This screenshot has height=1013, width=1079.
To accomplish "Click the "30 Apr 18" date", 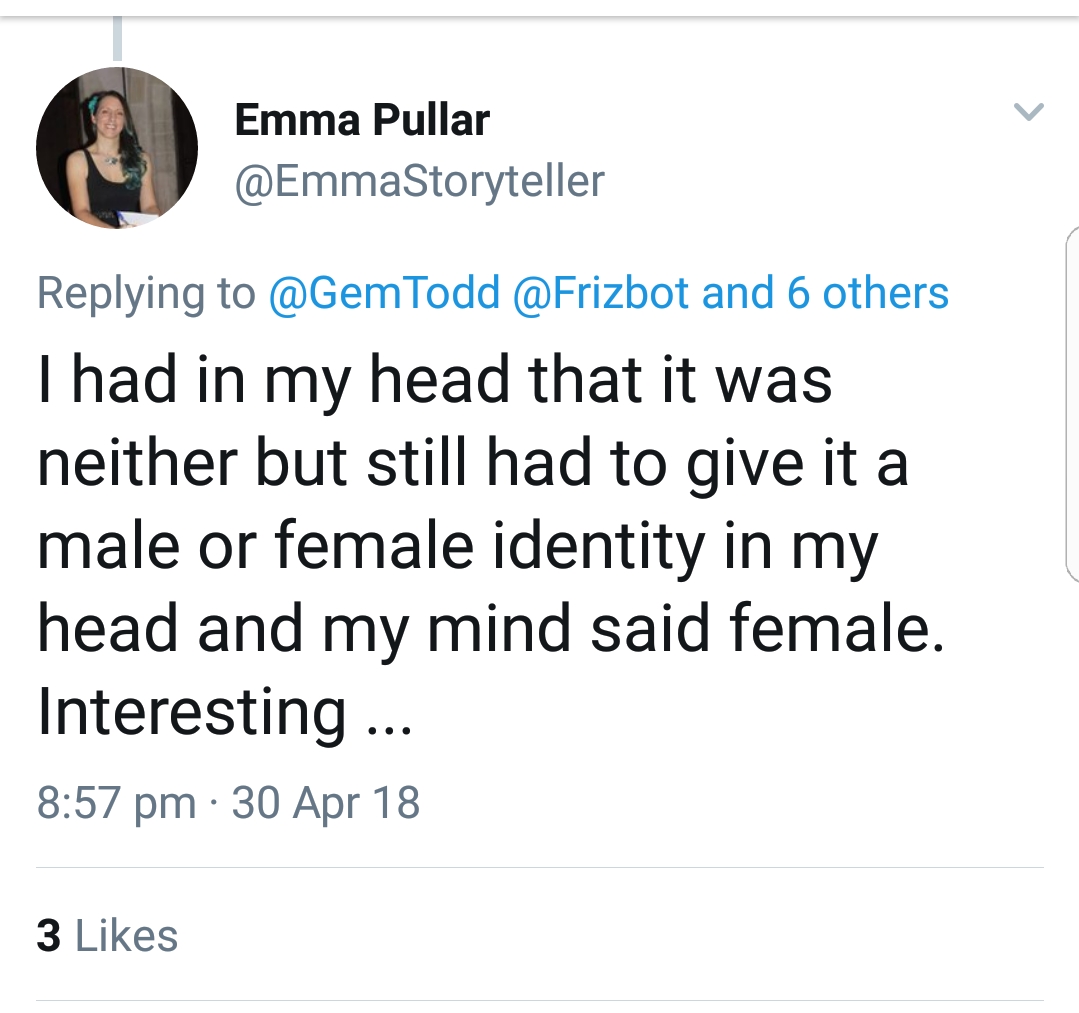I will click(x=326, y=803).
